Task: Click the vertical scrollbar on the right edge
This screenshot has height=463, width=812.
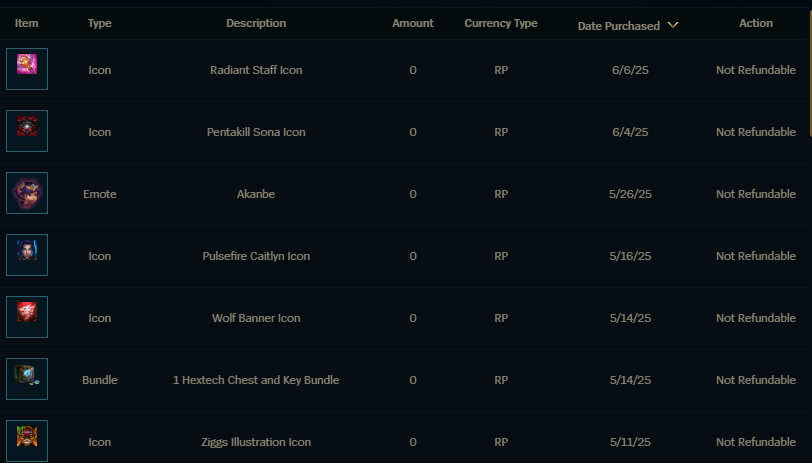Action: 809,73
